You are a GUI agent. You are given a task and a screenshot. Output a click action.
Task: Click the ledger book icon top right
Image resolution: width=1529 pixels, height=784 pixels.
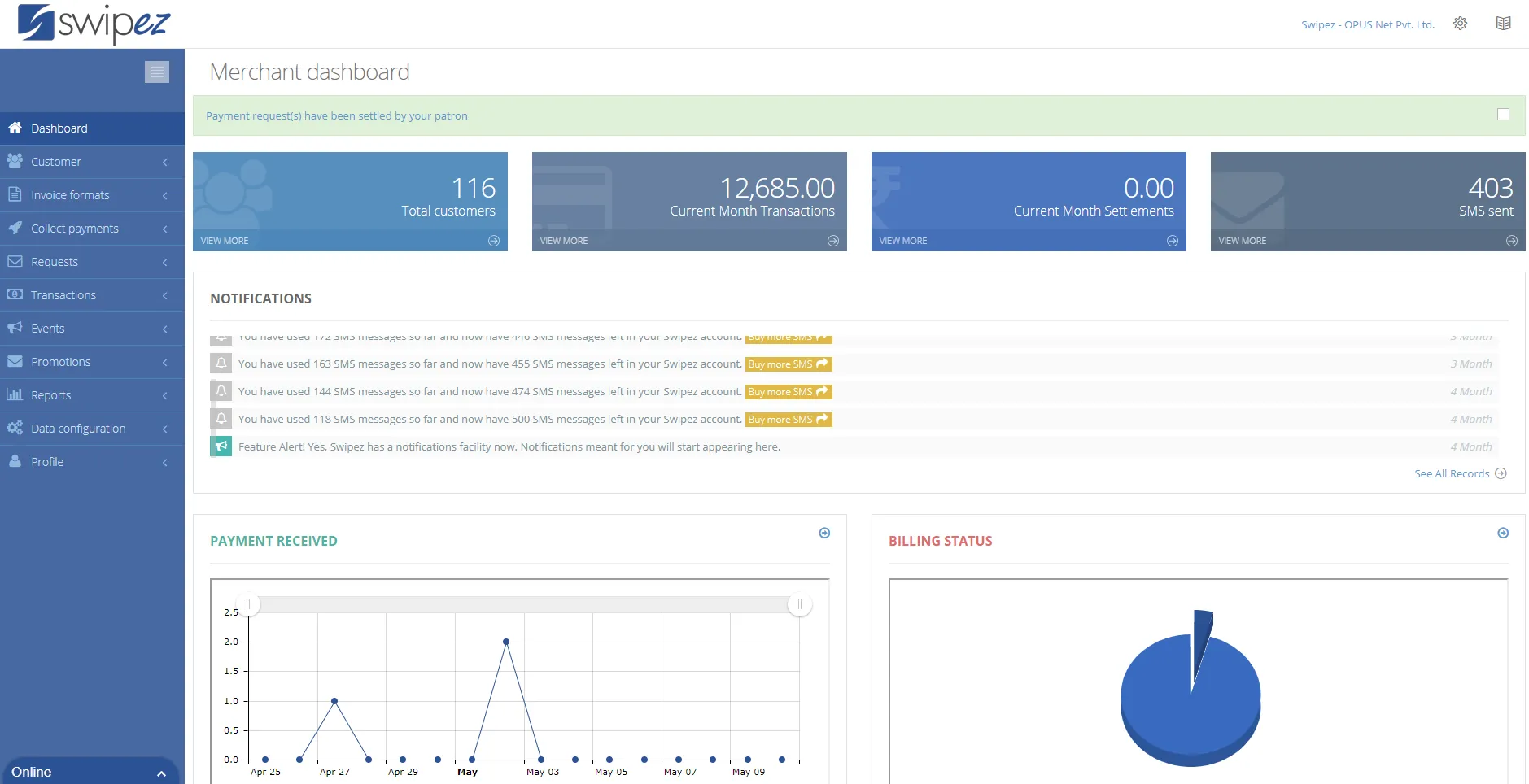coord(1503,23)
